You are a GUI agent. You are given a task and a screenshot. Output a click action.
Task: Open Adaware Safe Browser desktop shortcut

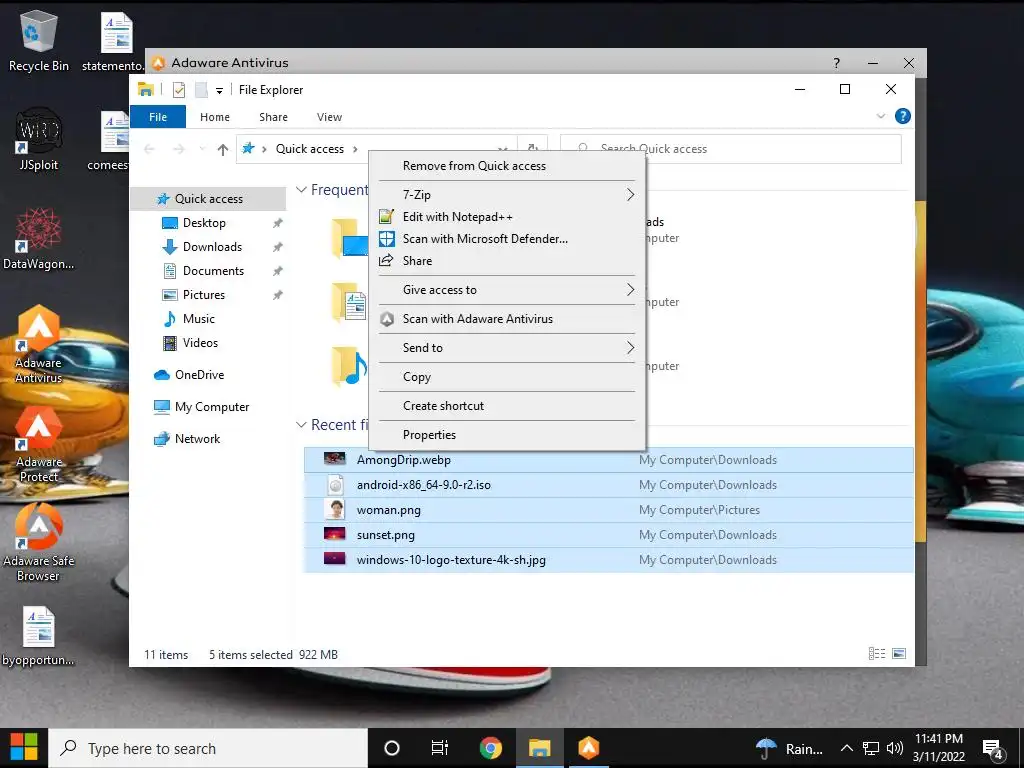pyautogui.click(x=39, y=543)
